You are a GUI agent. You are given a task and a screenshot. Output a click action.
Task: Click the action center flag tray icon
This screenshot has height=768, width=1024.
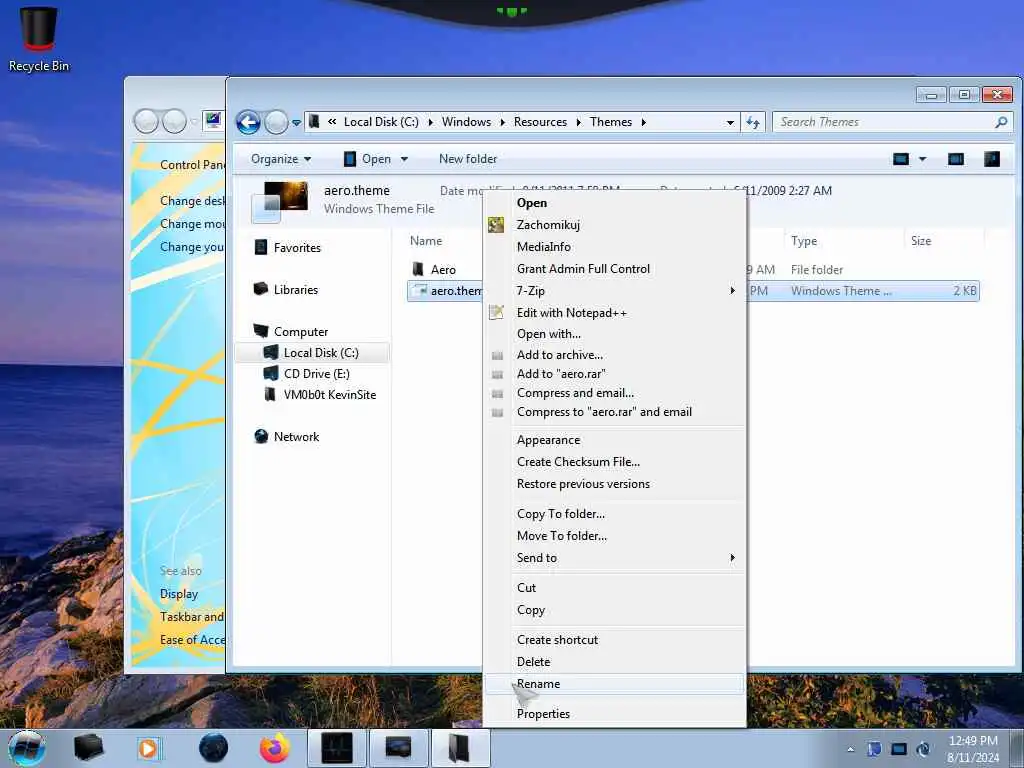[x=874, y=749]
